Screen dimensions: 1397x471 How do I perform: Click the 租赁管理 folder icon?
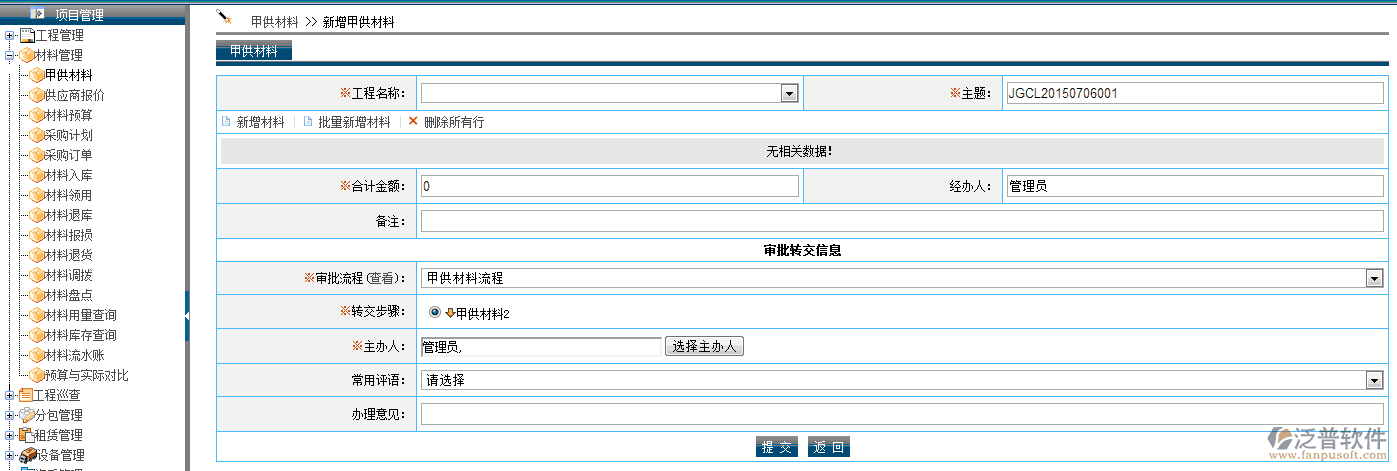pos(27,435)
